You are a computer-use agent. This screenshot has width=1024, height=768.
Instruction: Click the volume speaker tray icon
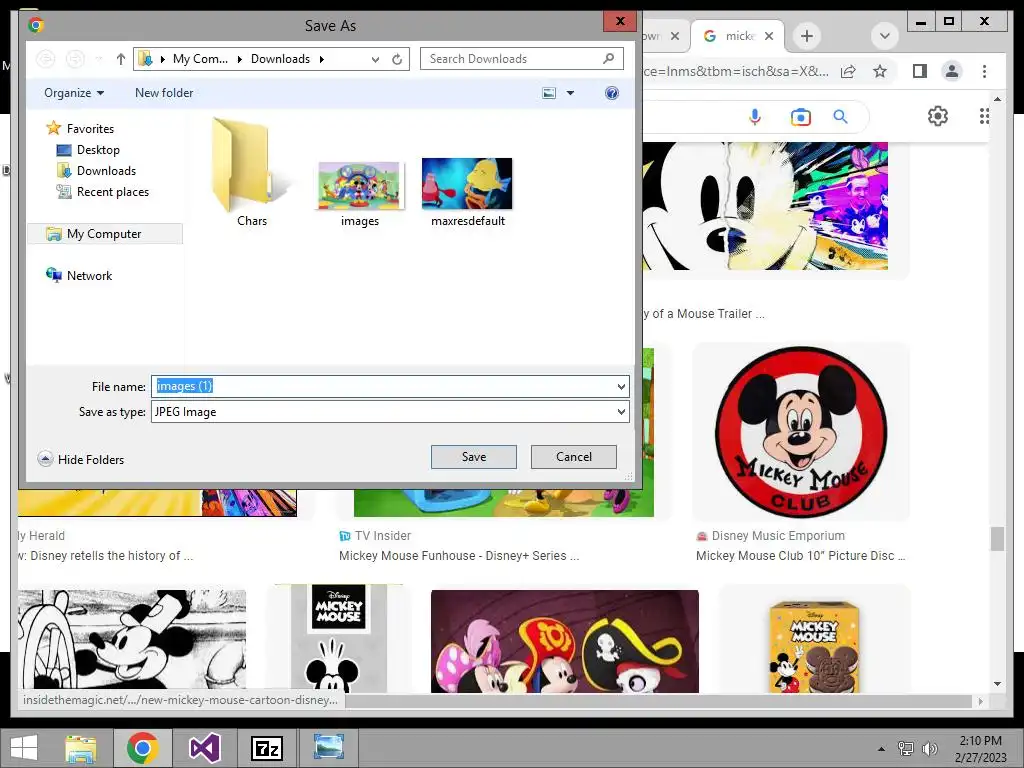point(929,748)
